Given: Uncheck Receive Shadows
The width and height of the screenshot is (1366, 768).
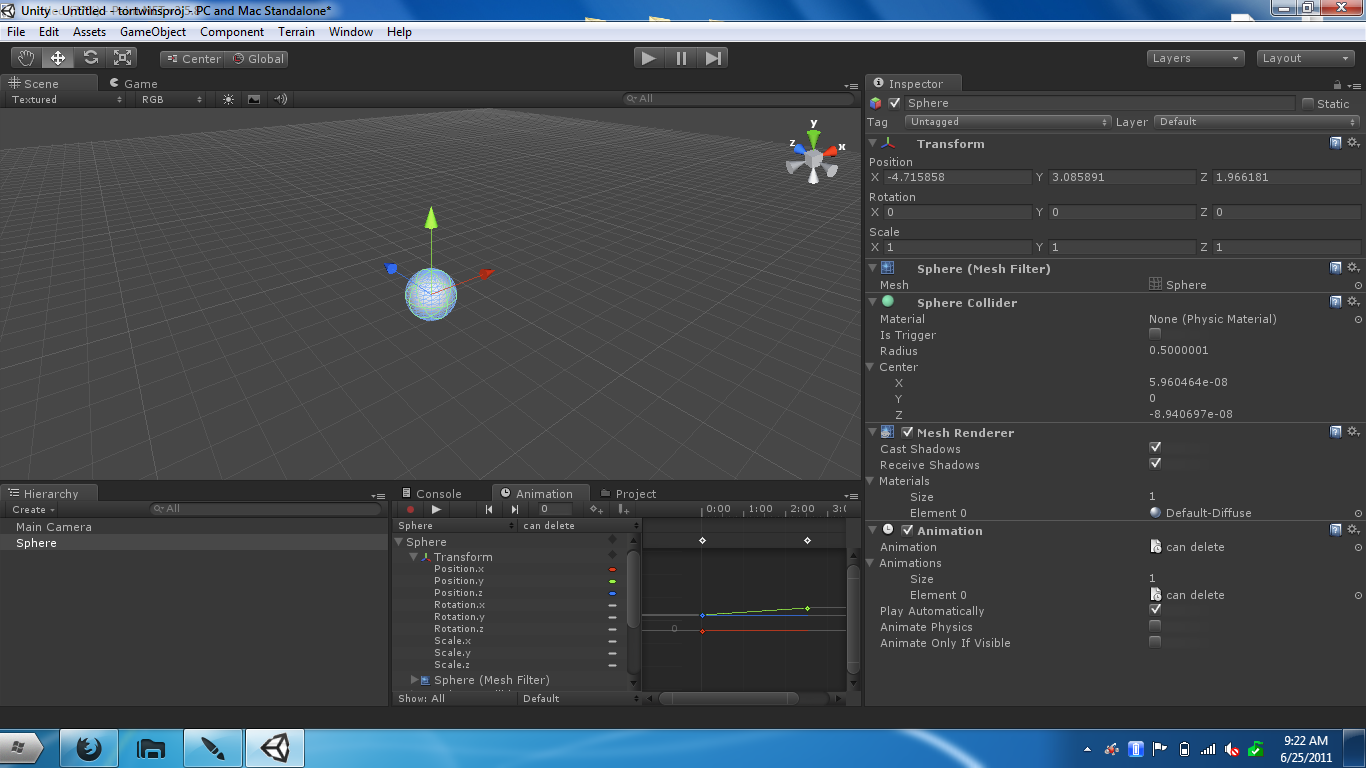Looking at the screenshot, I should 1155,464.
